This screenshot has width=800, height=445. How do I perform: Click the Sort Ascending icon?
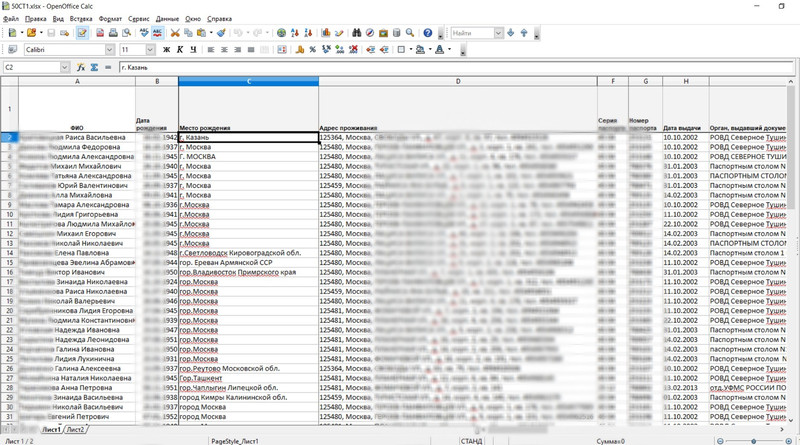(300, 33)
